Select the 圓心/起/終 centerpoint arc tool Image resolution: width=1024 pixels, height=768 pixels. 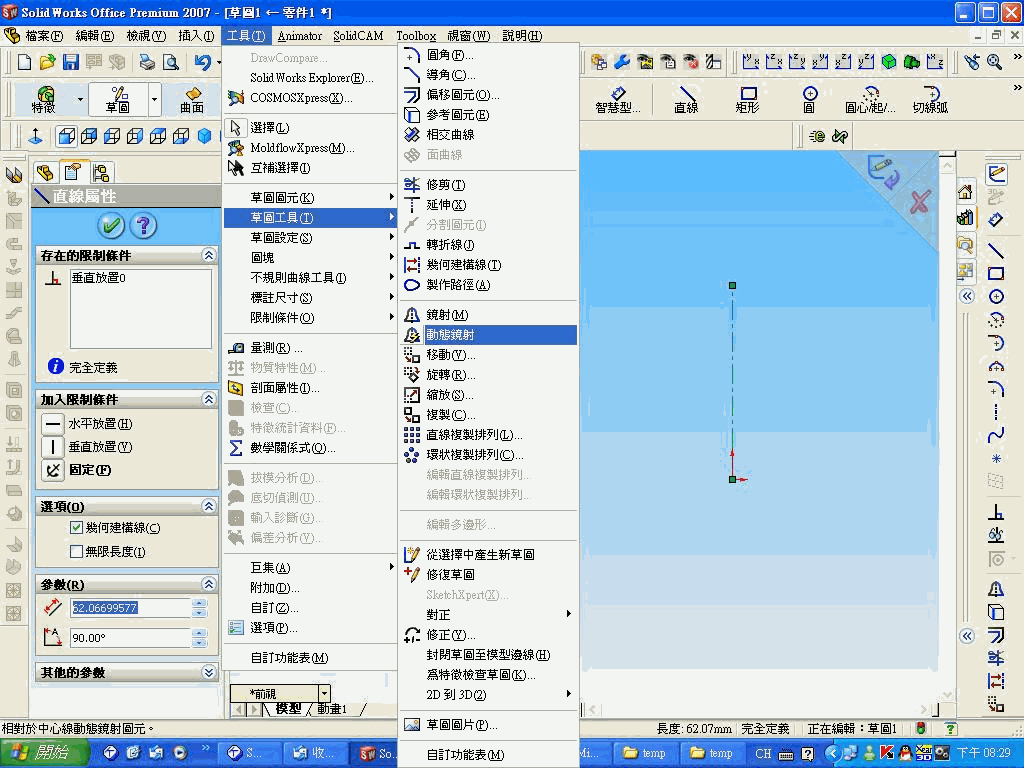pos(870,99)
